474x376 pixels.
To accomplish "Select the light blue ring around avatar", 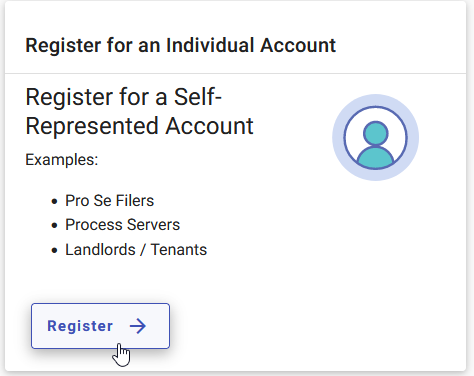I will [x=375, y=100].
